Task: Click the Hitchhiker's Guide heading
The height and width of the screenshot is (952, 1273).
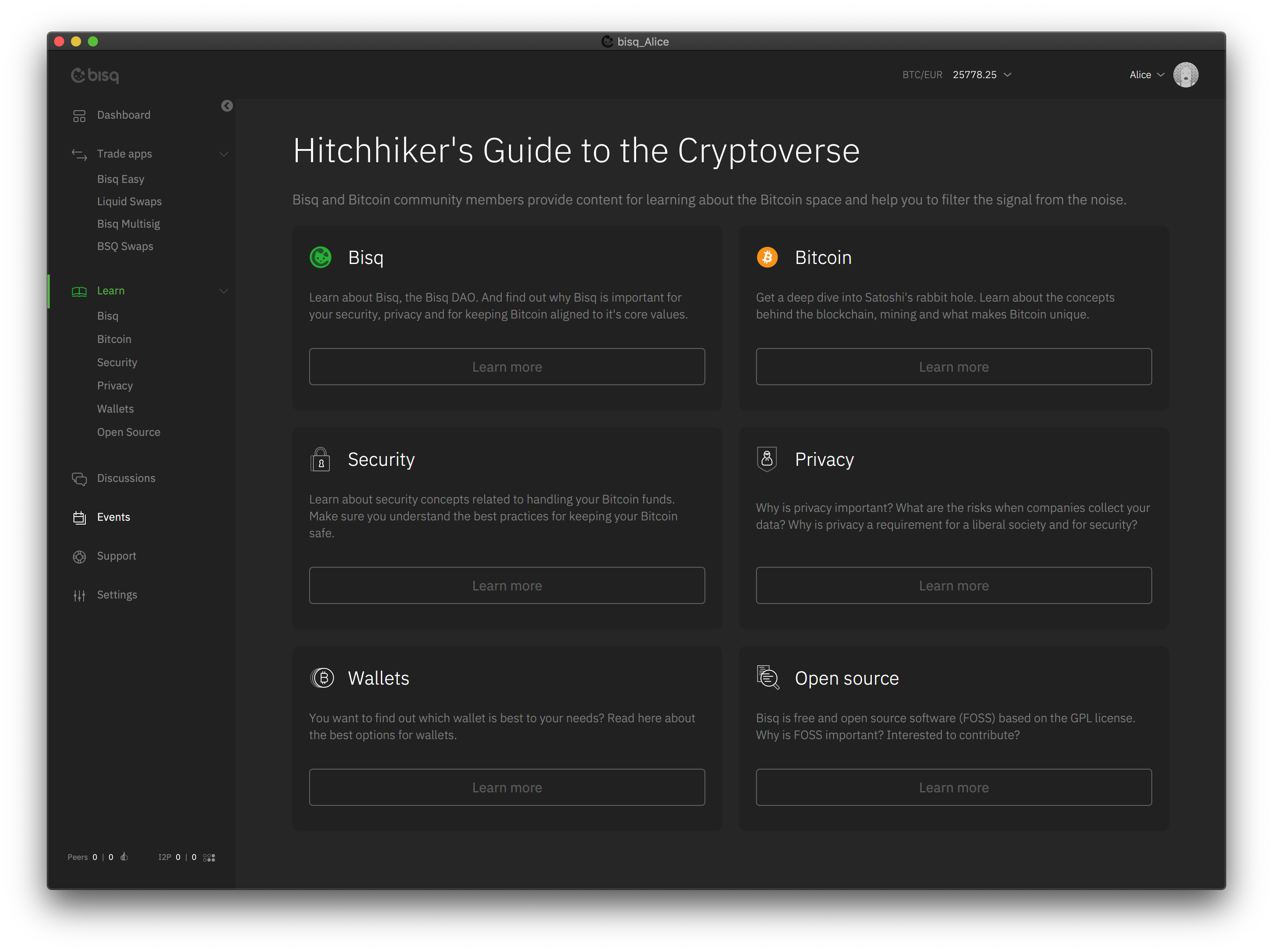Action: (576, 151)
